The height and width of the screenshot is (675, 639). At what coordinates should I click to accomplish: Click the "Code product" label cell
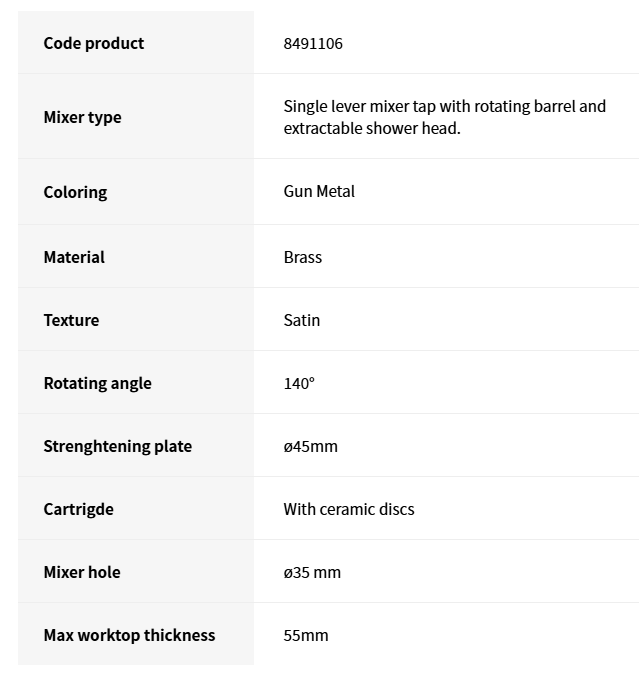click(x=94, y=43)
